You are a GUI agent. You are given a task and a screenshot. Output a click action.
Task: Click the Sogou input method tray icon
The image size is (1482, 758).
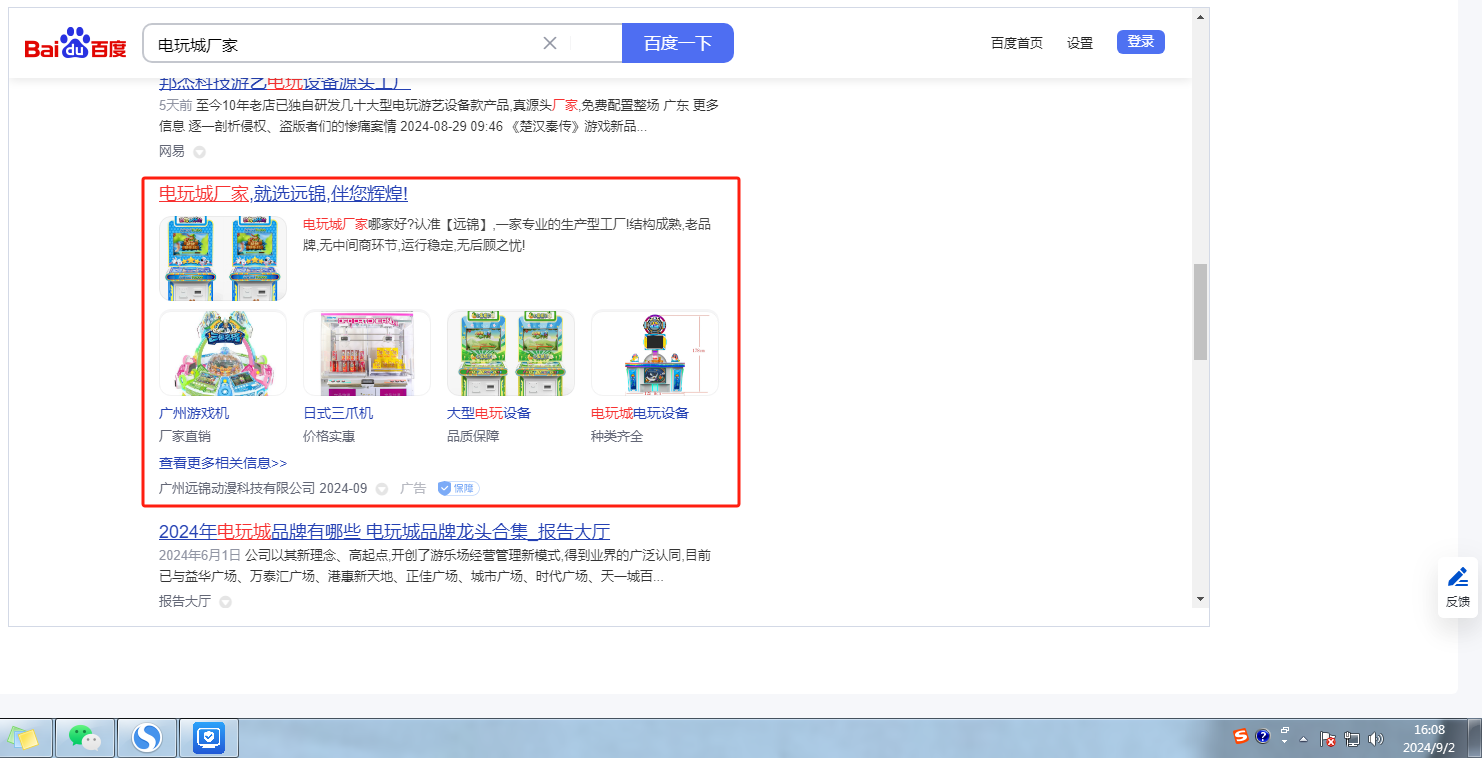point(1241,737)
